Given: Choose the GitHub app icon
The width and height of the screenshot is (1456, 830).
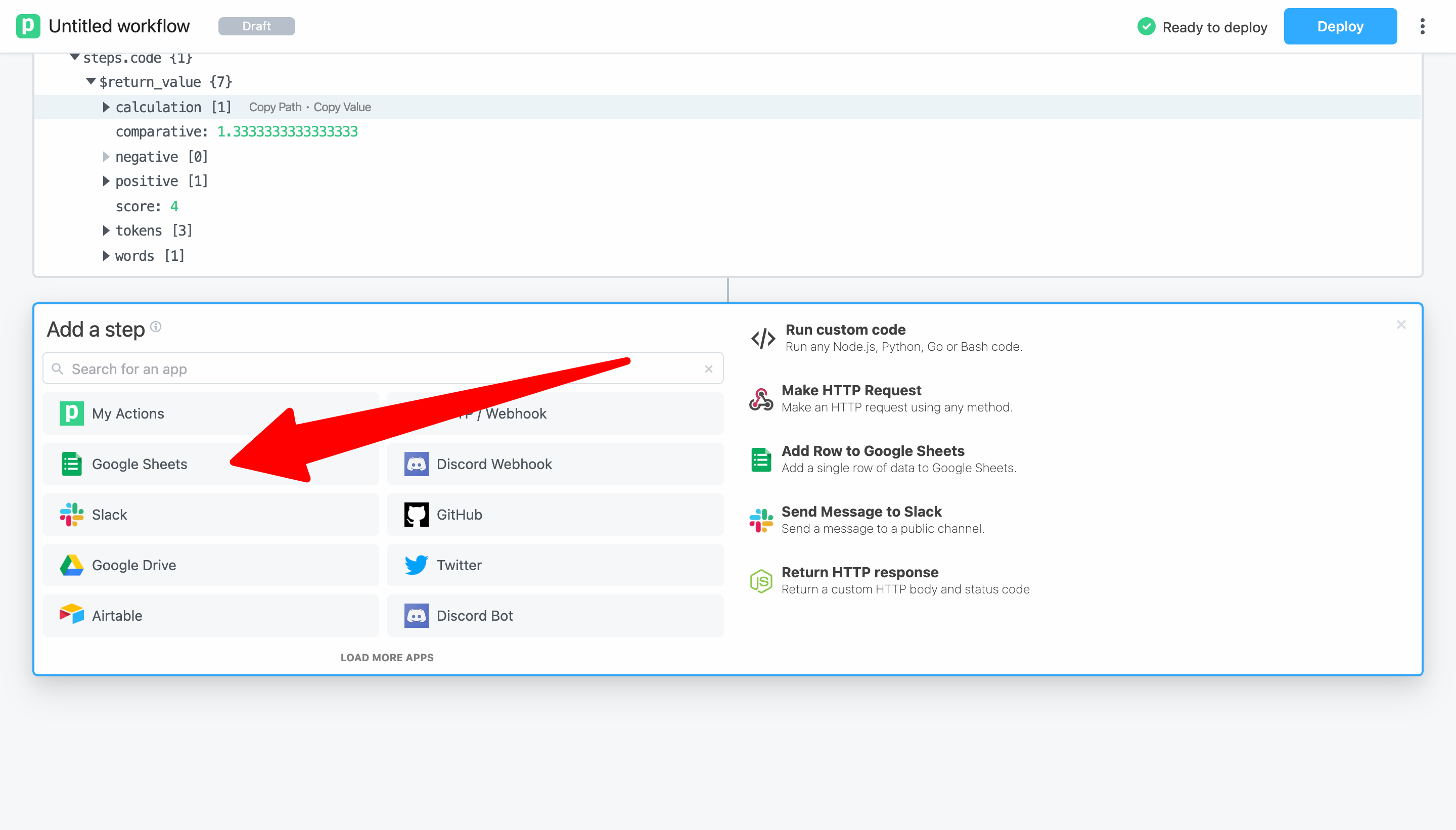Looking at the screenshot, I should tap(416, 514).
